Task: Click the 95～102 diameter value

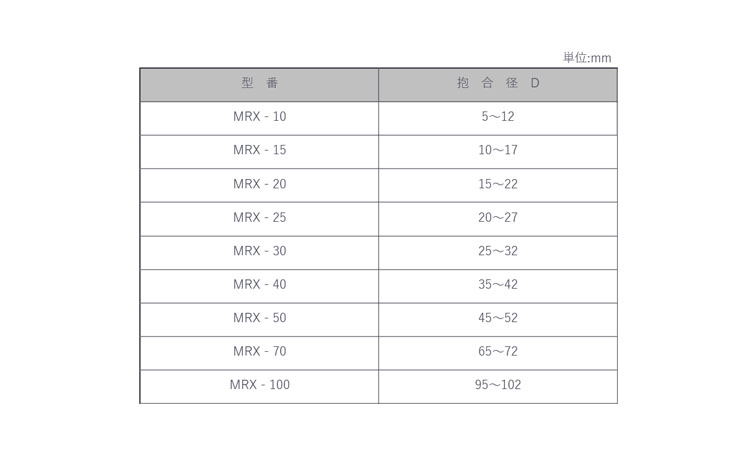Action: pos(497,385)
